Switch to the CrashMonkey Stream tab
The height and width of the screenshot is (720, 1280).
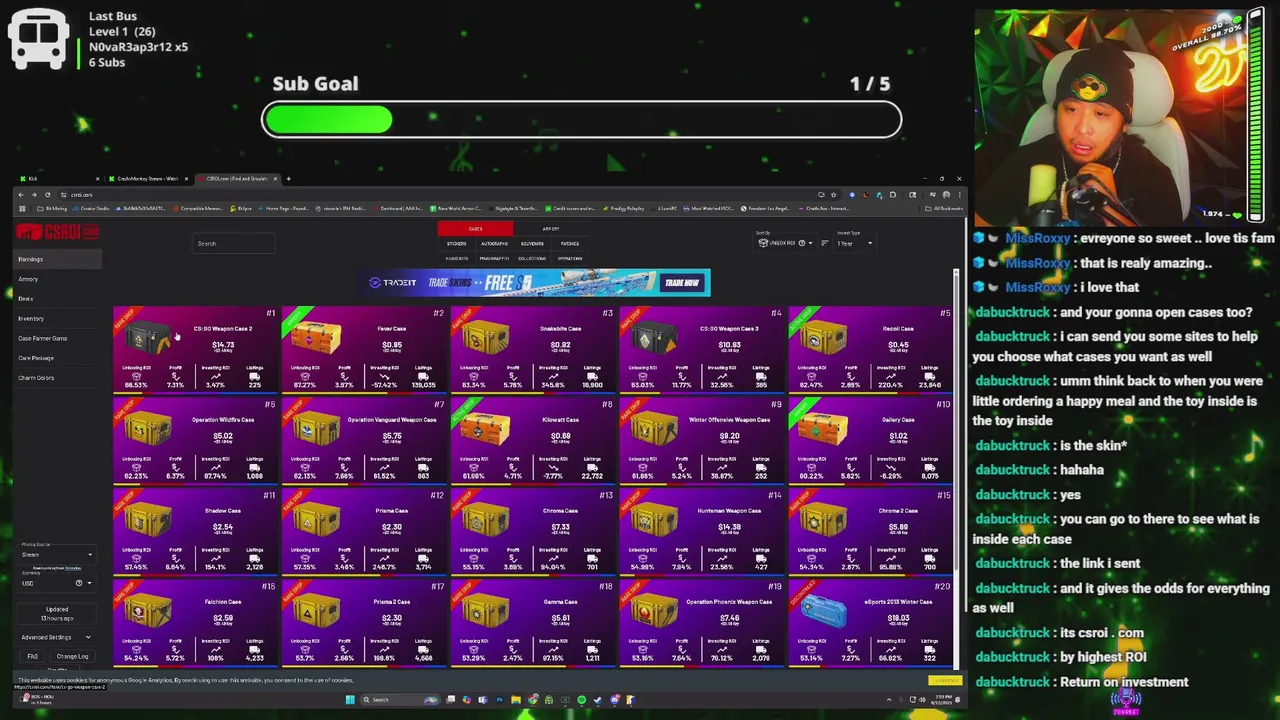tap(148, 179)
